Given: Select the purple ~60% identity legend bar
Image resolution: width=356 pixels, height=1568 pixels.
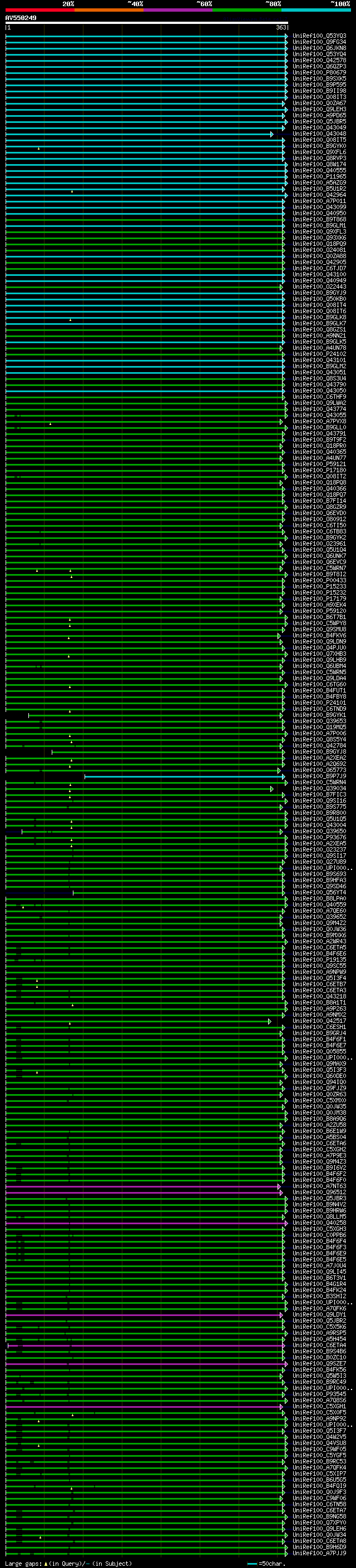Looking at the screenshot, I should [x=179, y=10].
